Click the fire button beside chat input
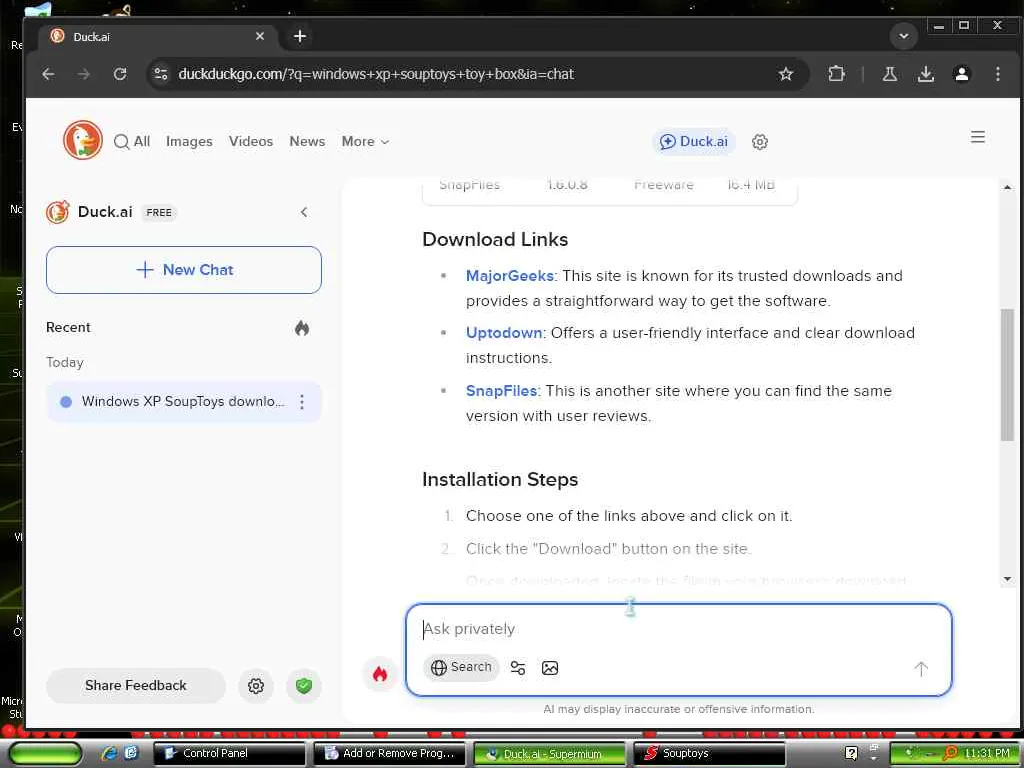This screenshot has width=1024, height=768. (x=379, y=674)
